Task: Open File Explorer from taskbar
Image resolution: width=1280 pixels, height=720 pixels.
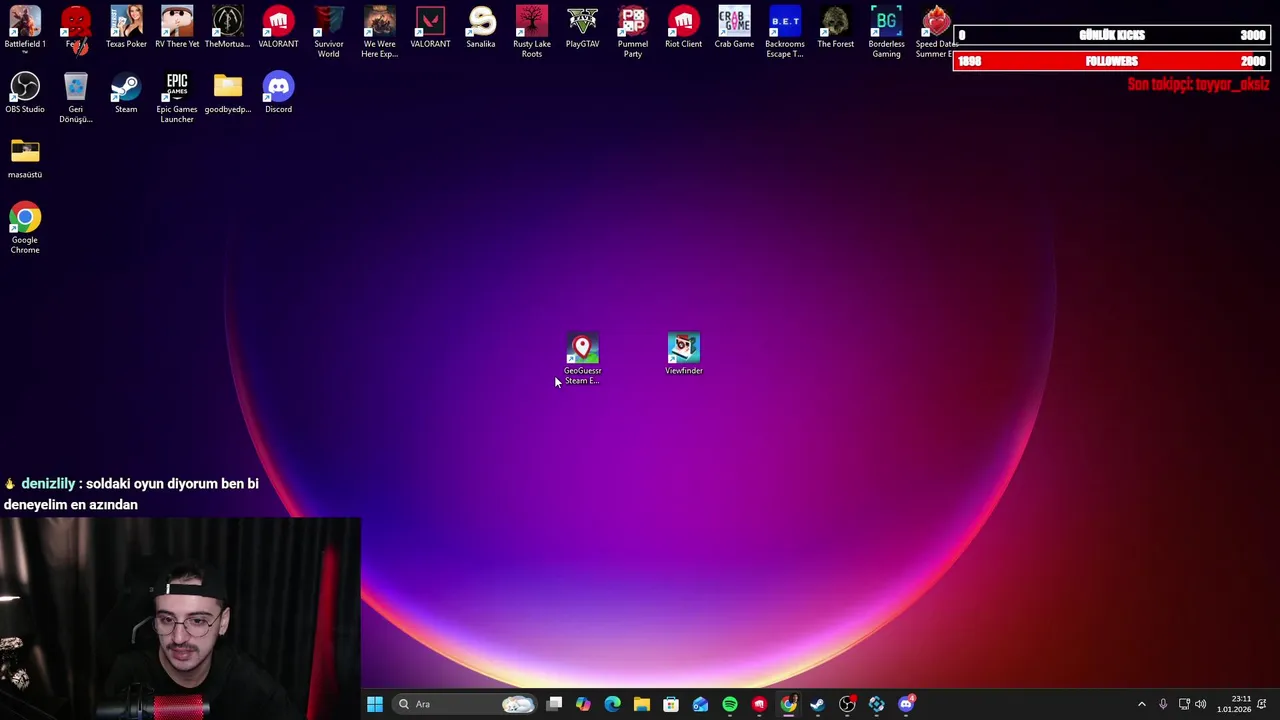Action: (x=642, y=704)
